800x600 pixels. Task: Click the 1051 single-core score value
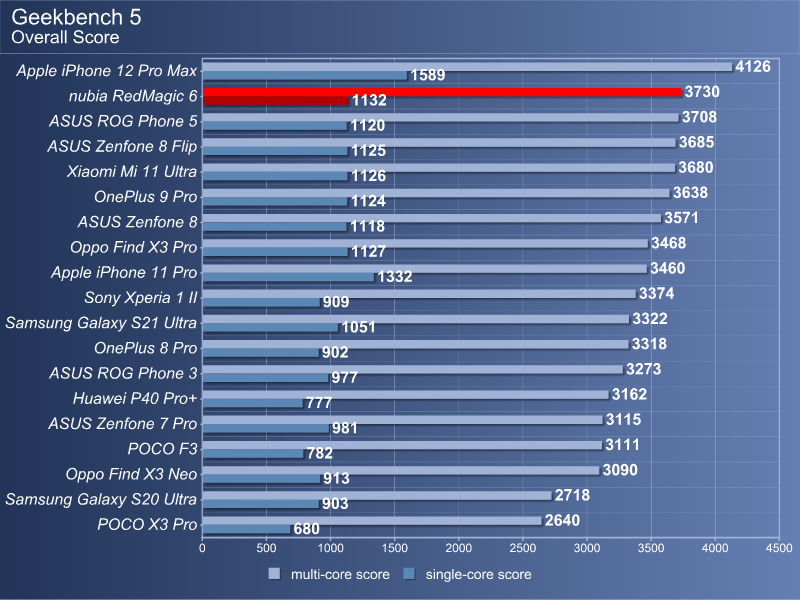coord(359,327)
